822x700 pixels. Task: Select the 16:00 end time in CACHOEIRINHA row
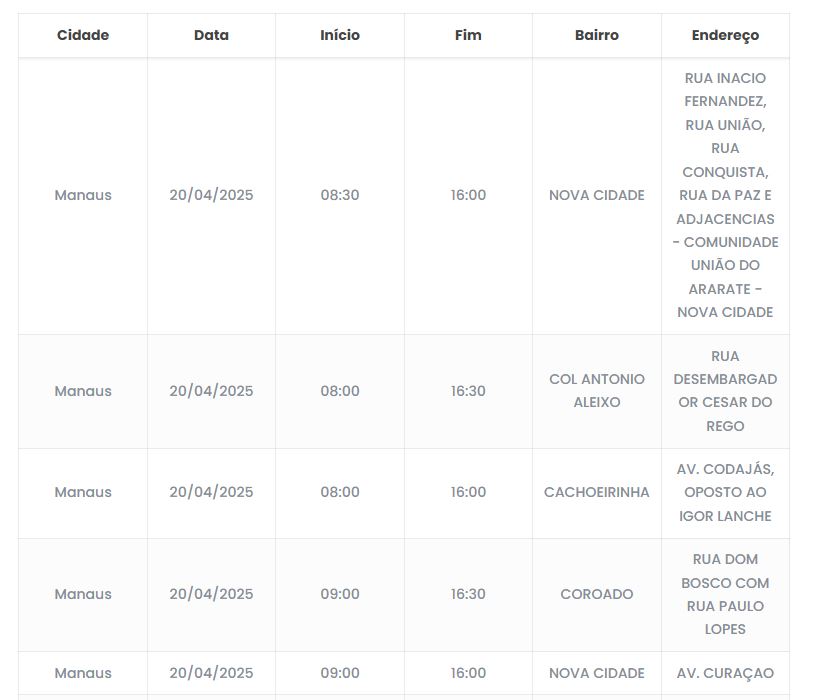[x=468, y=492]
